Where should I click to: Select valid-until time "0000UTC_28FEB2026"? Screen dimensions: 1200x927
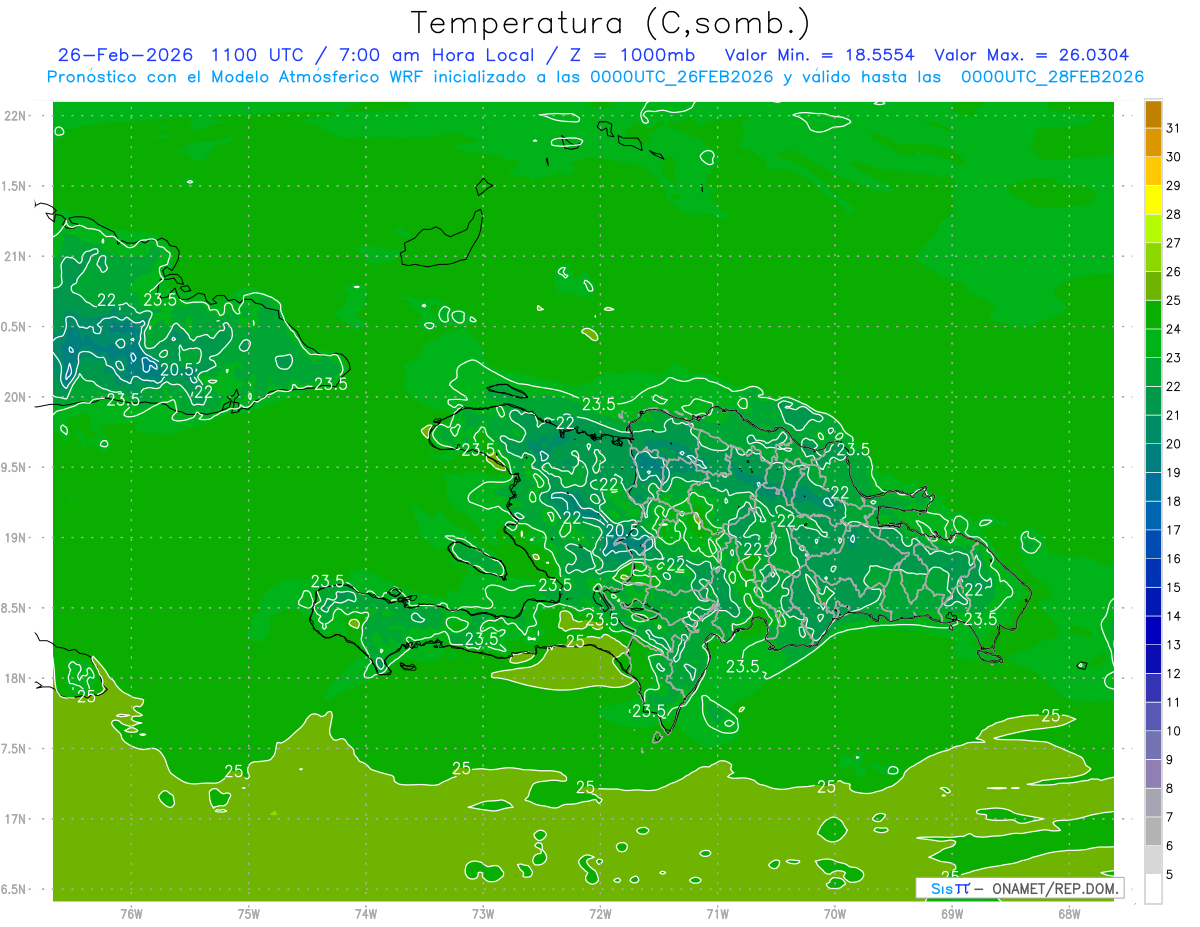pos(1052,77)
